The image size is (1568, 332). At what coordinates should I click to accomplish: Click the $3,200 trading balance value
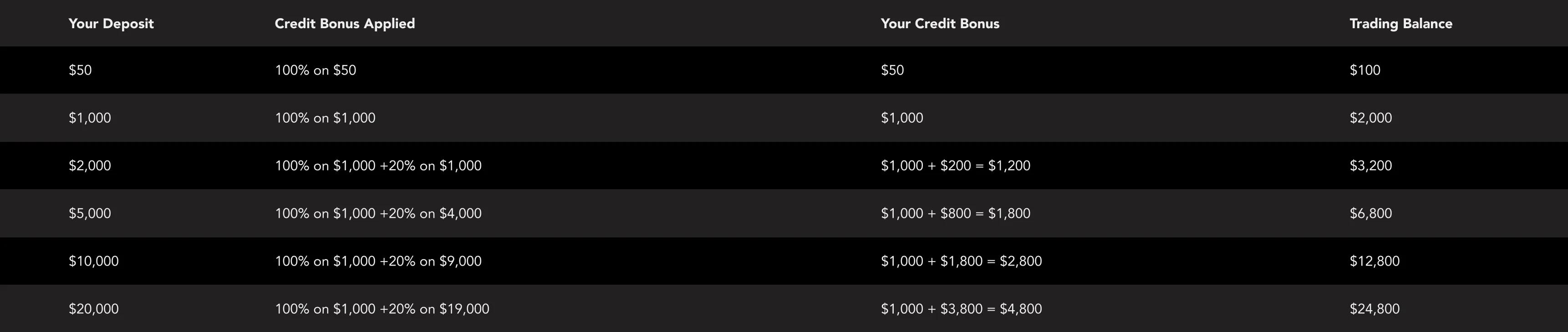[1370, 166]
